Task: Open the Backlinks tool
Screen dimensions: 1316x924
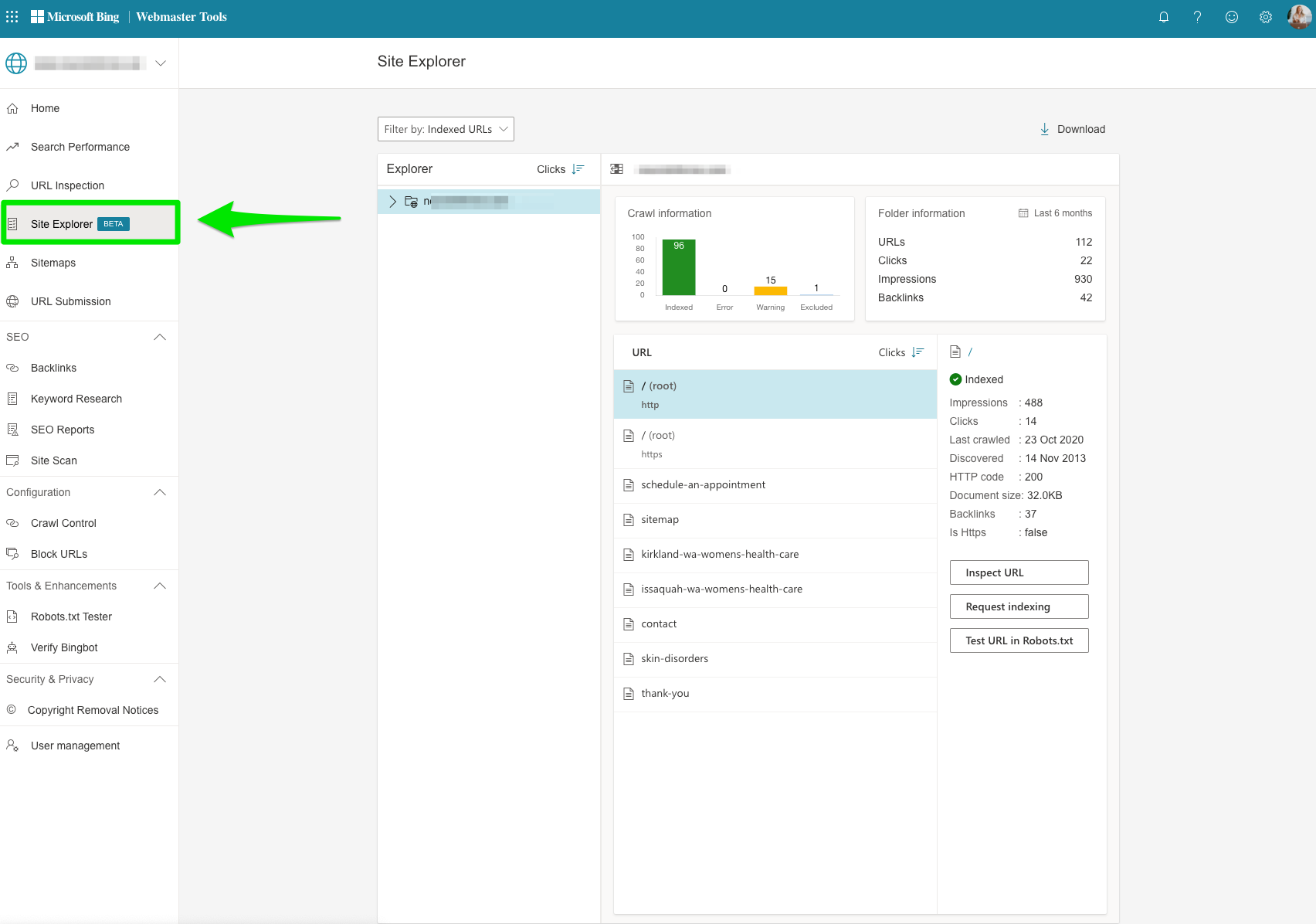Action: pos(53,368)
